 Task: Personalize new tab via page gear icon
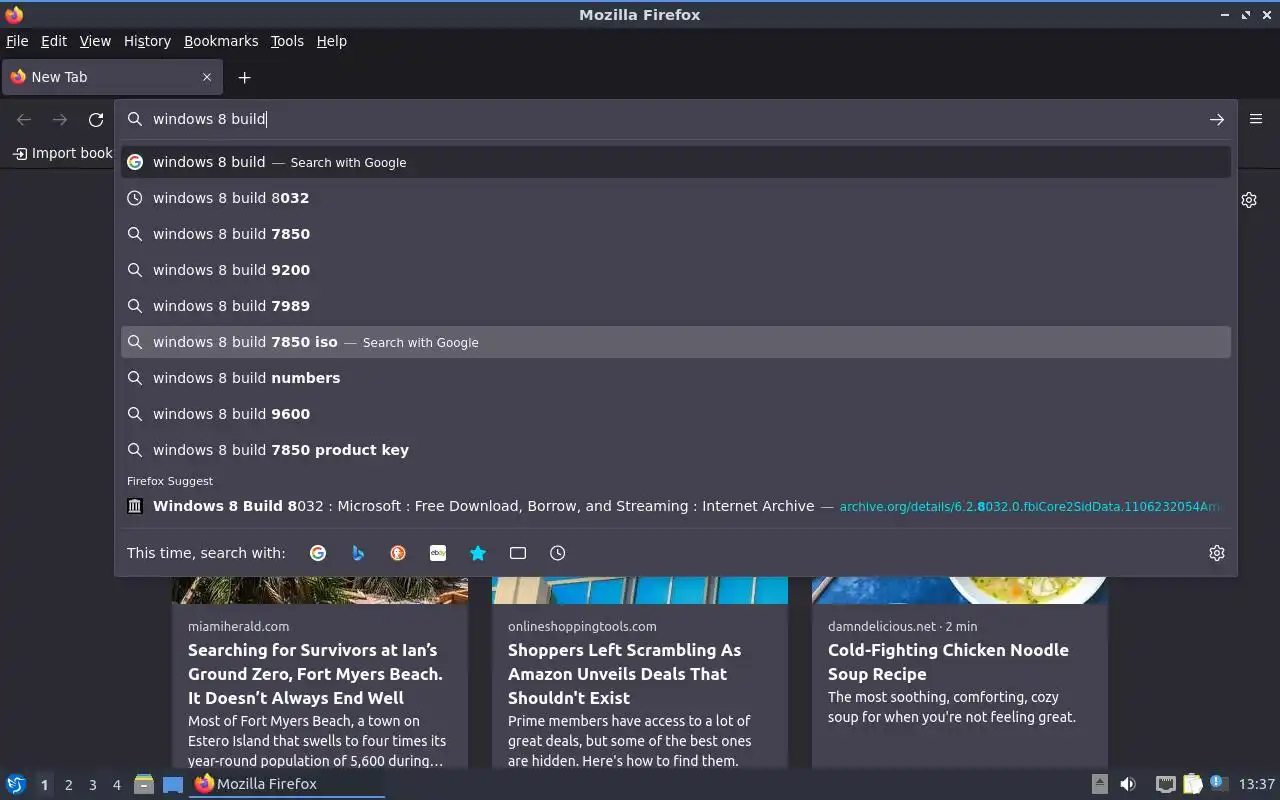[x=1249, y=200]
